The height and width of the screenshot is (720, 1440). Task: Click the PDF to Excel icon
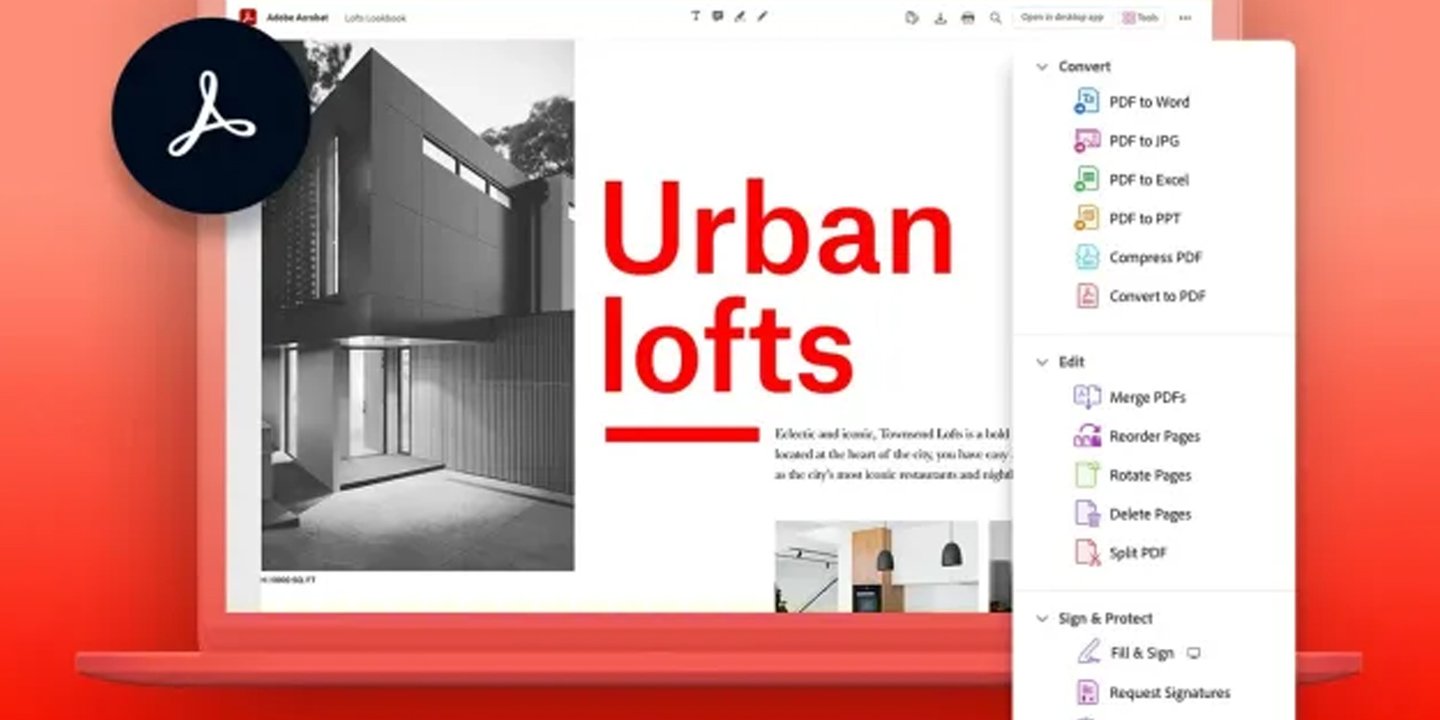[1087, 179]
